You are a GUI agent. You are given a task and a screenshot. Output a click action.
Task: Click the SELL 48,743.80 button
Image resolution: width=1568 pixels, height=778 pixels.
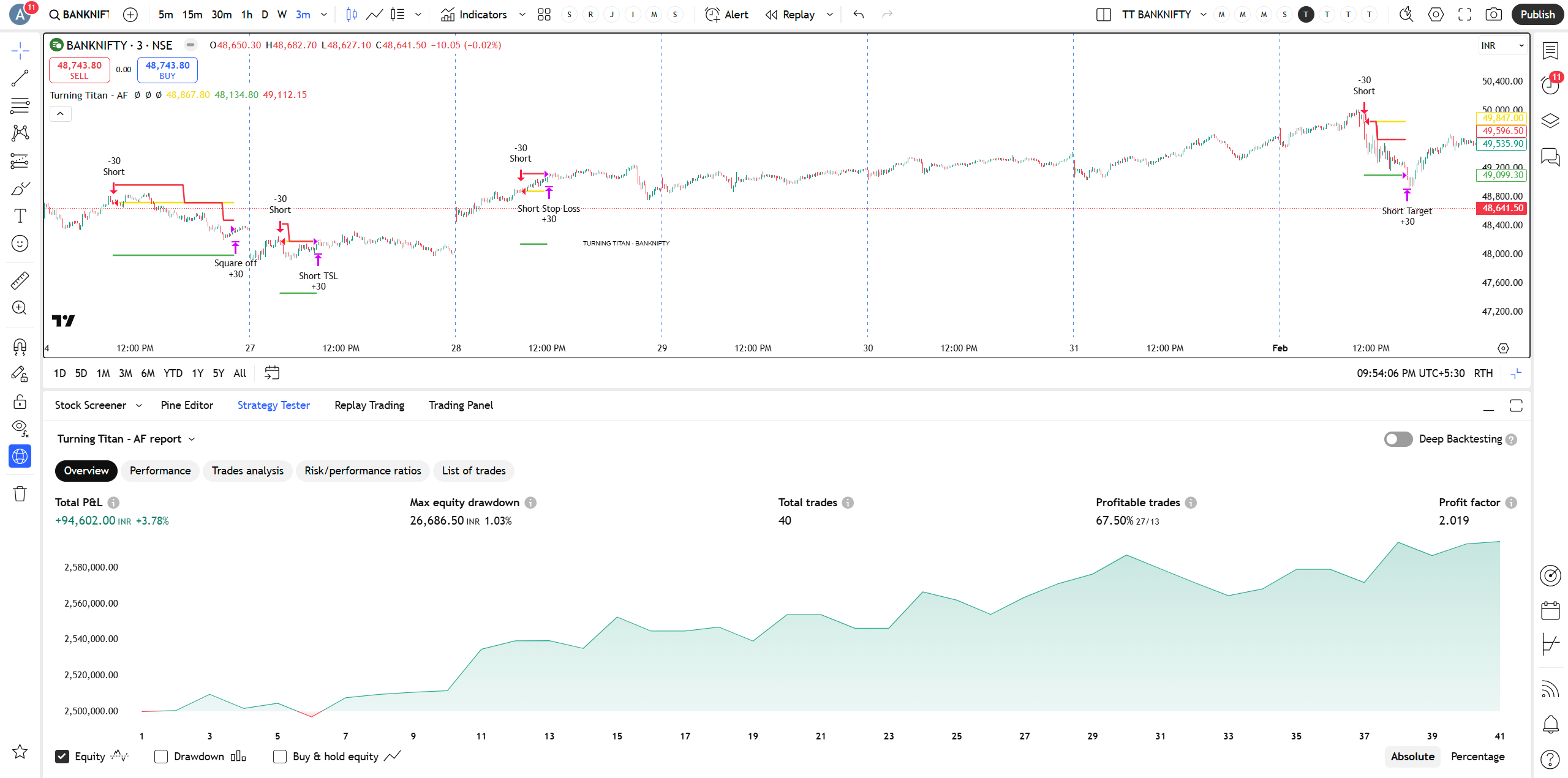pos(80,70)
